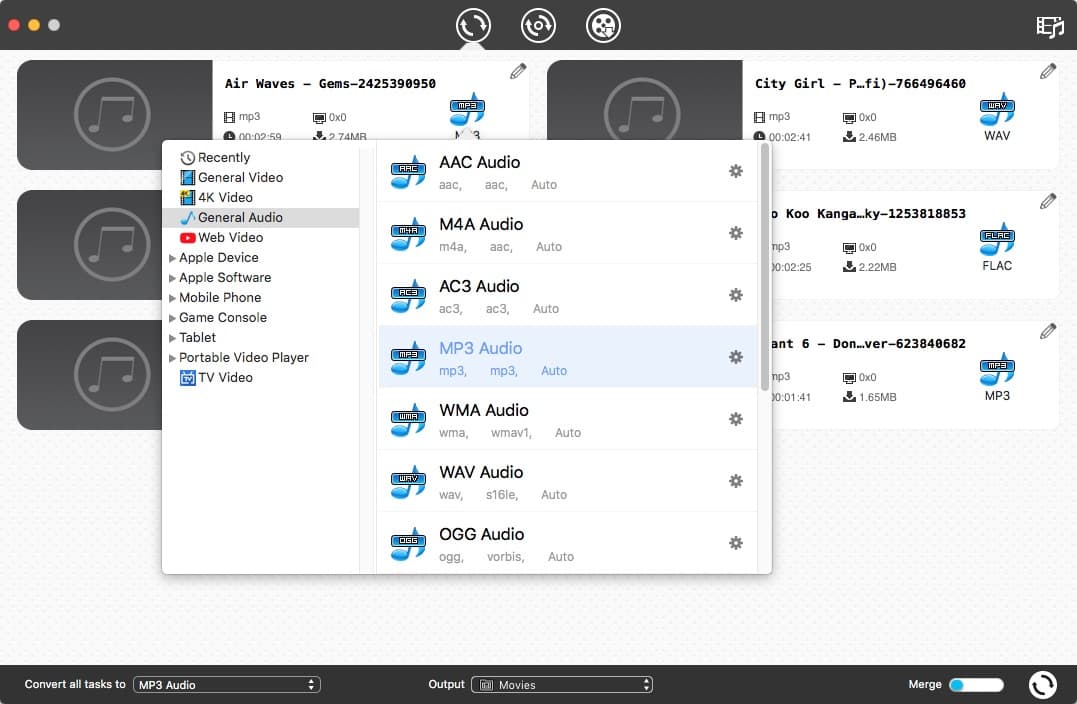Click the Convert toolbar icon at top
Screen dimensions: 1077x704
pyautogui.click(x=472, y=25)
